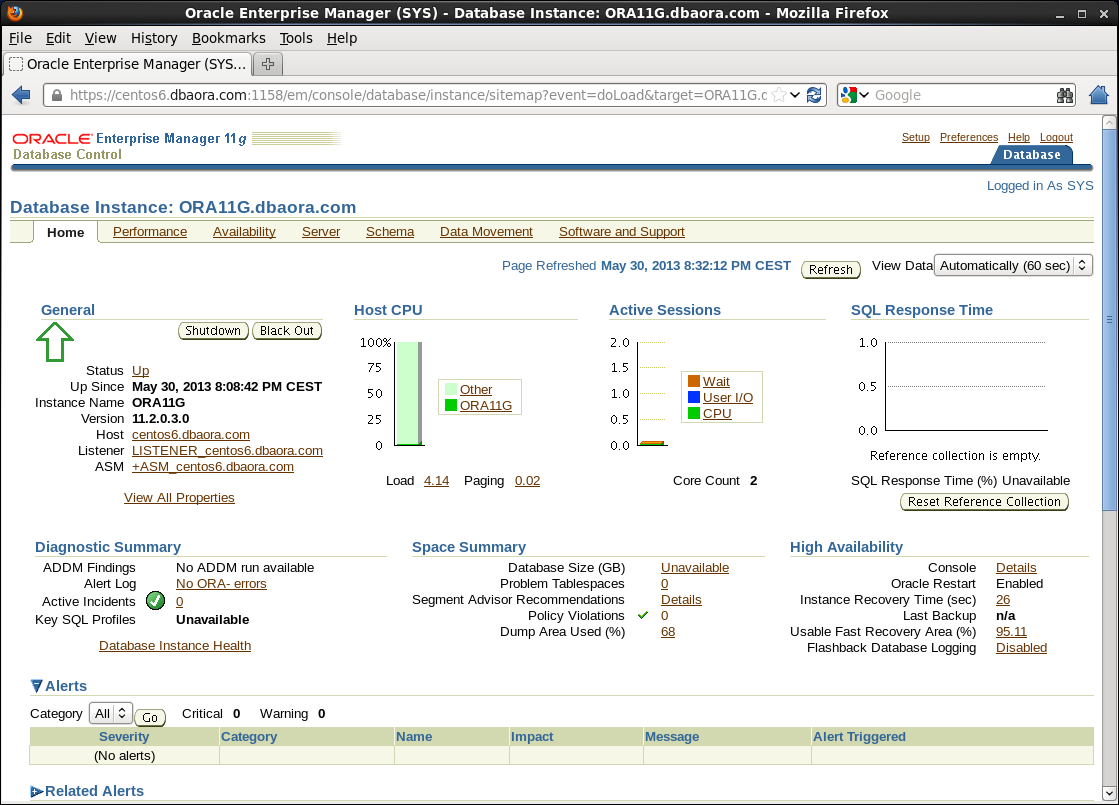
Task: Click the Black Out button
Action: pos(287,330)
